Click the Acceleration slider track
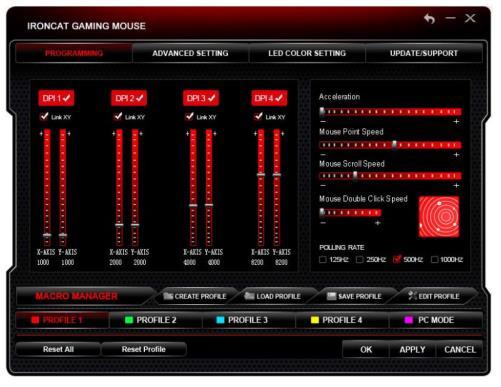This screenshot has width=501, height=387. click(390, 111)
